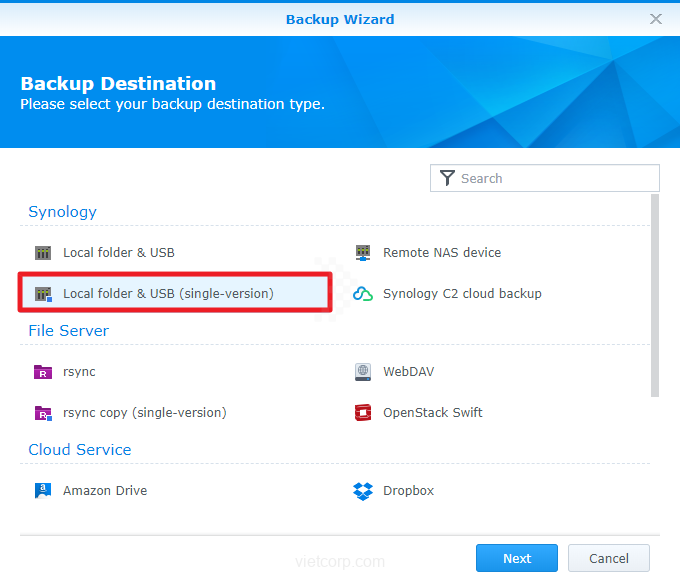The height and width of the screenshot is (580, 680).
Task: Click the Cloud Service category header
Action: click(79, 450)
